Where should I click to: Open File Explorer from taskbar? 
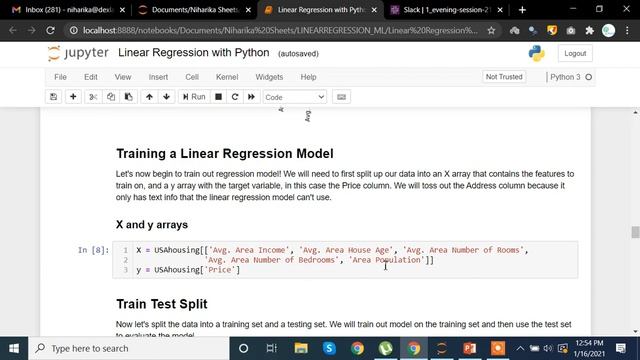(x=301, y=348)
